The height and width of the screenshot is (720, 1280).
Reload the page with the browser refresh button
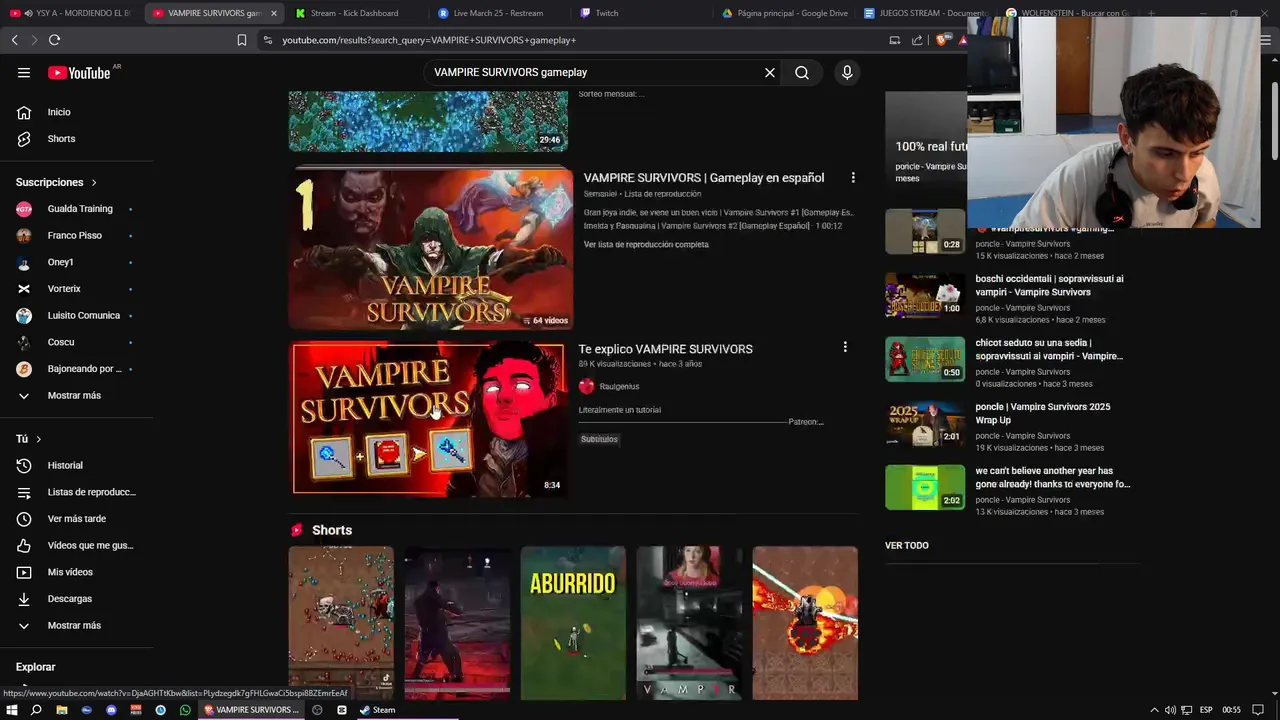[x=54, y=40]
